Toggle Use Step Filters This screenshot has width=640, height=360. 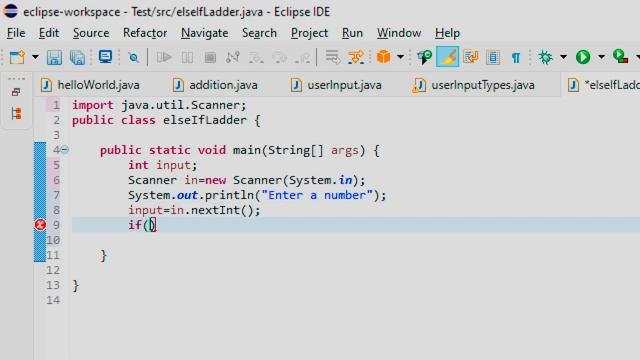coord(356,57)
